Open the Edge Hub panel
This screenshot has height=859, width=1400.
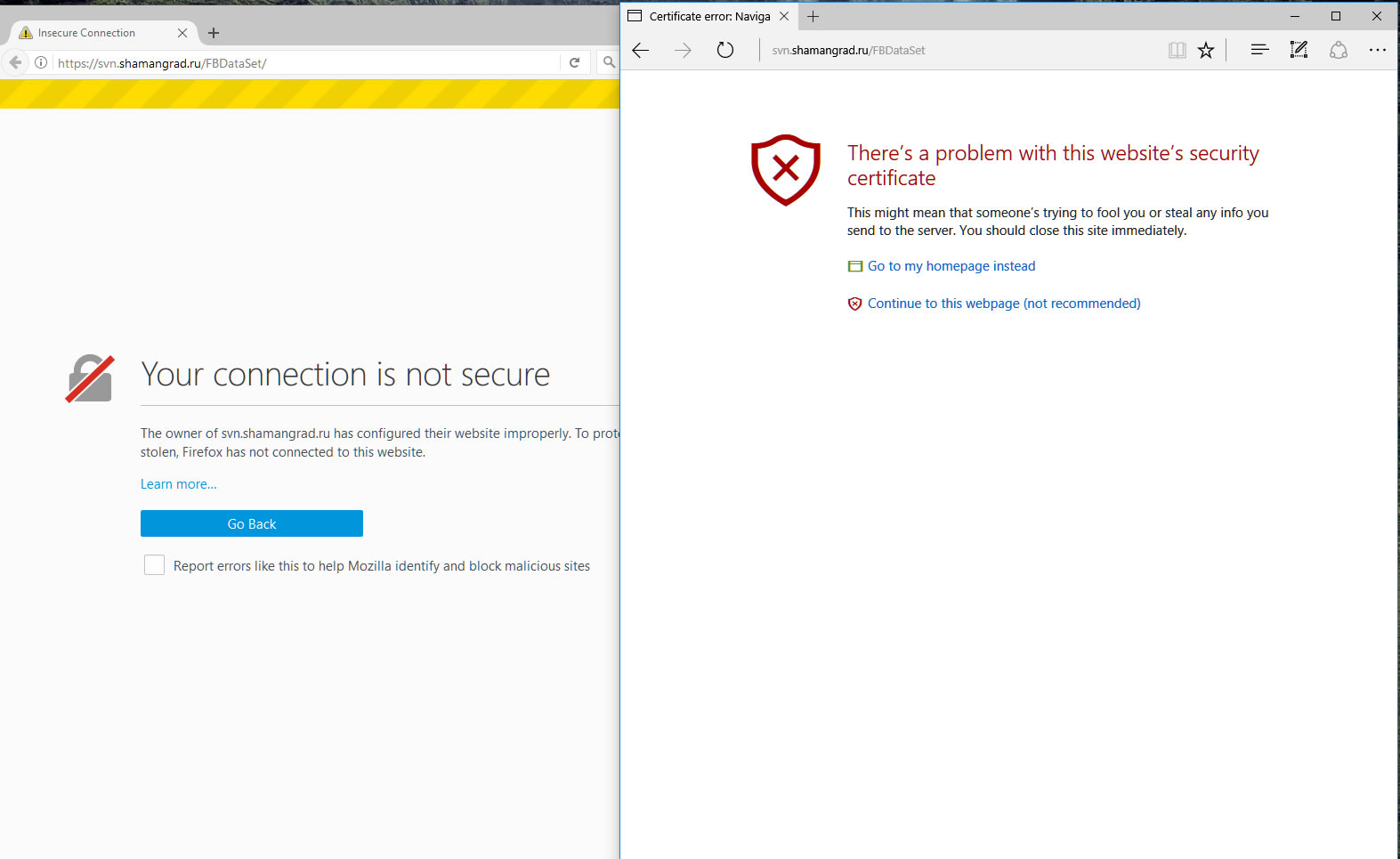(1259, 51)
